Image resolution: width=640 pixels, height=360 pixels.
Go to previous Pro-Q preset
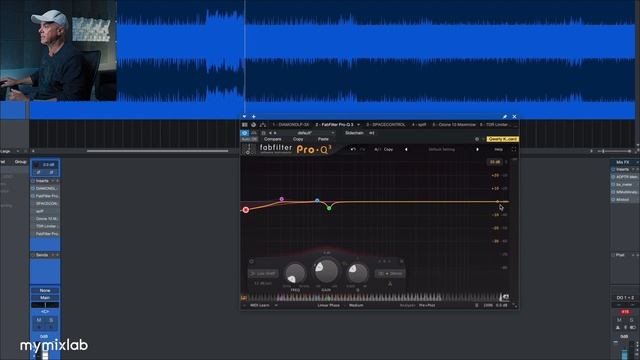tap(406, 149)
